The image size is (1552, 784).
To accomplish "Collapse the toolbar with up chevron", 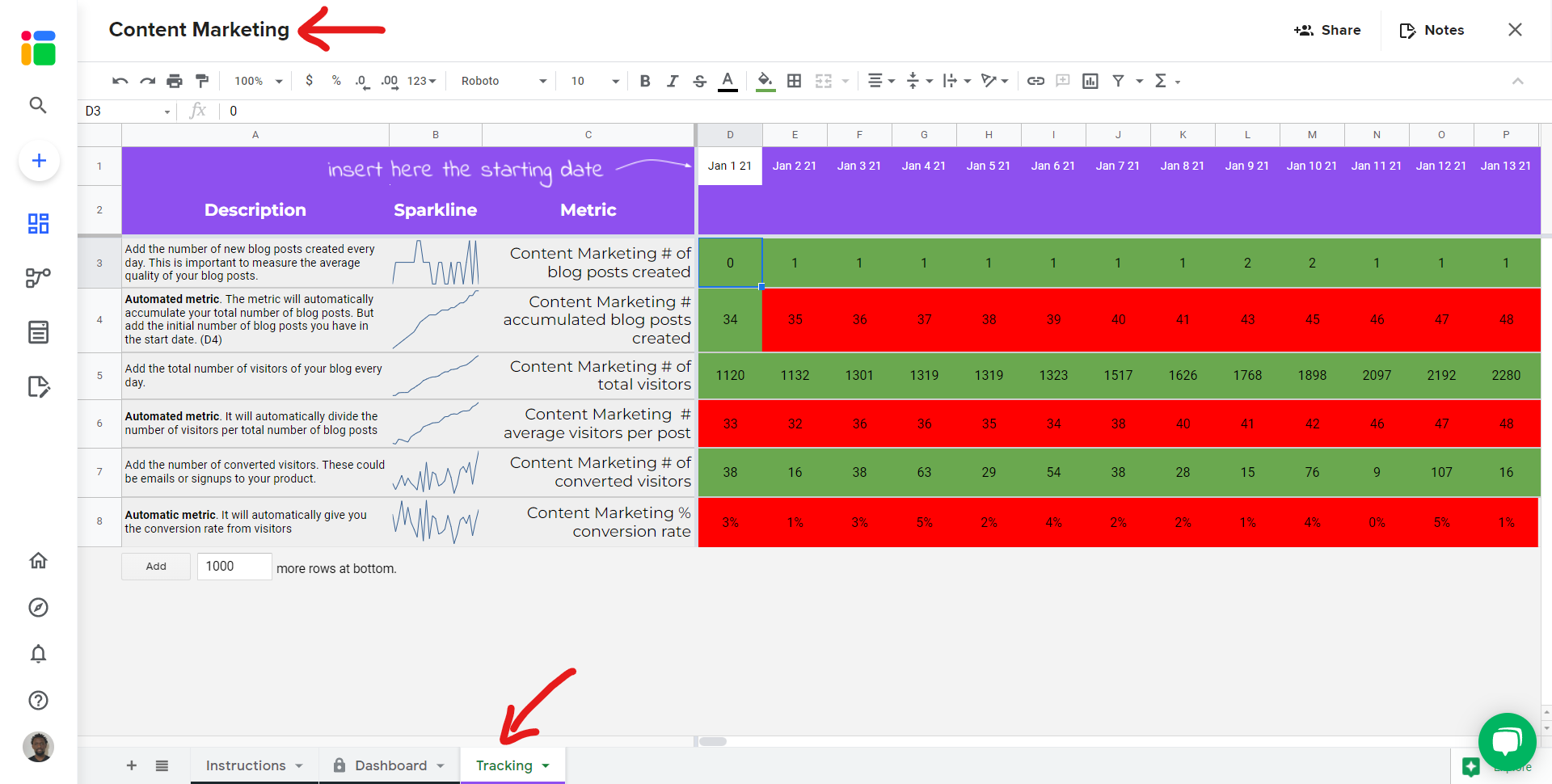I will click(x=1518, y=81).
